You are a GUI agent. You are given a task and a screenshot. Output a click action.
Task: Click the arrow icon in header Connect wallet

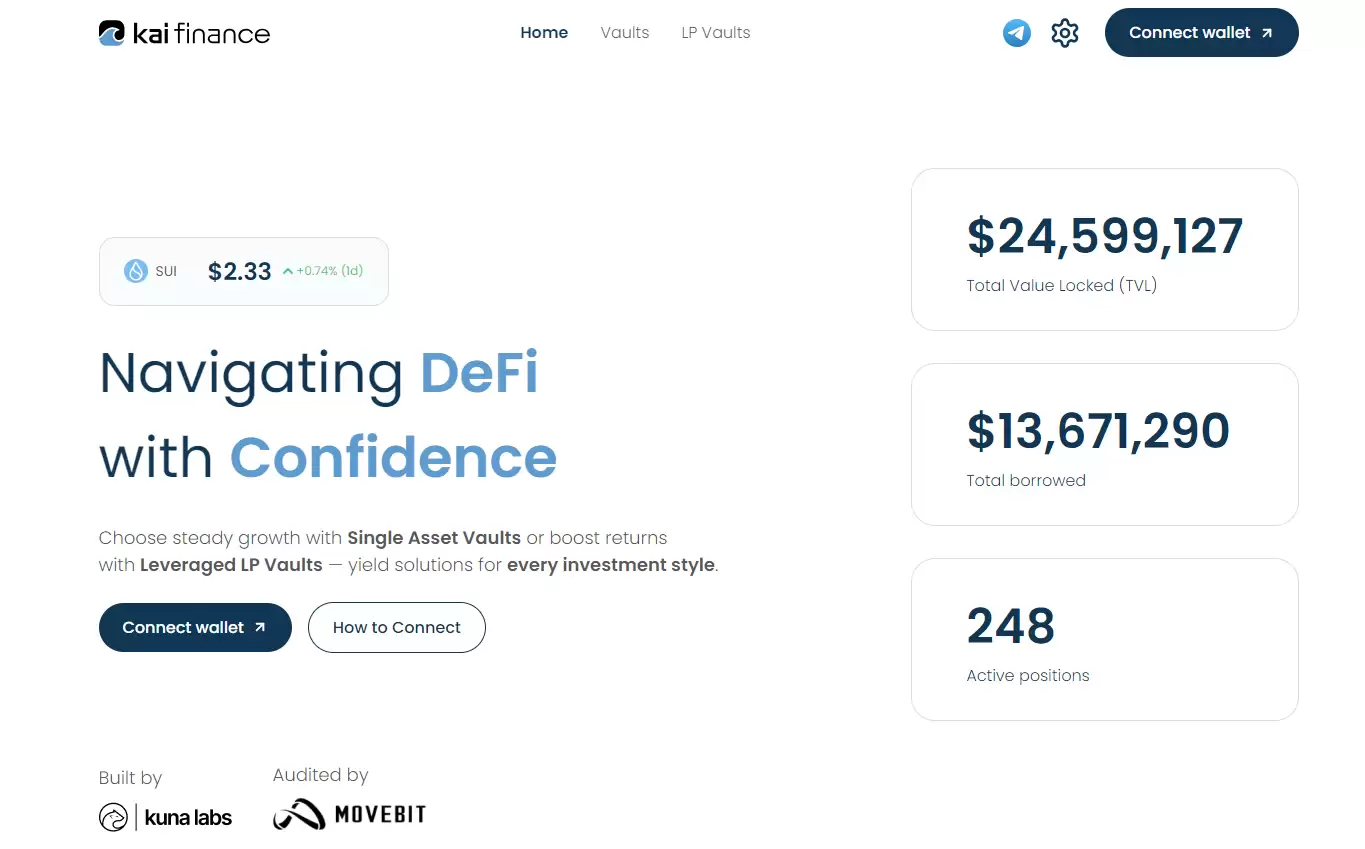coord(1267,33)
